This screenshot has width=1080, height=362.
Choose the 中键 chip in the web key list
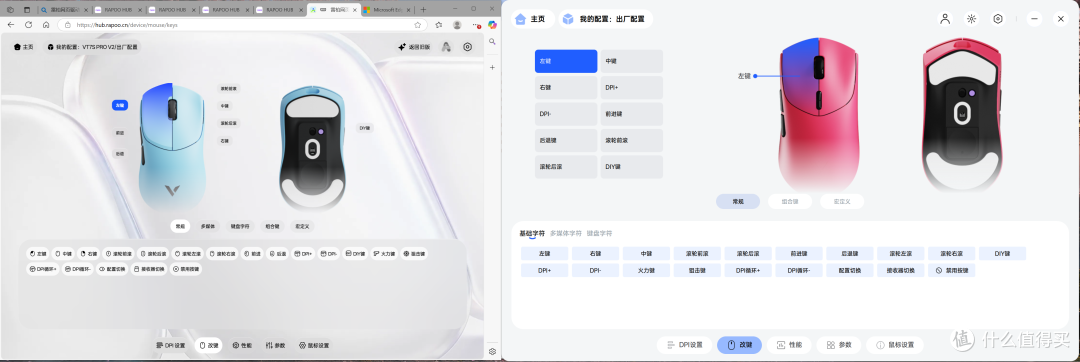pos(63,254)
